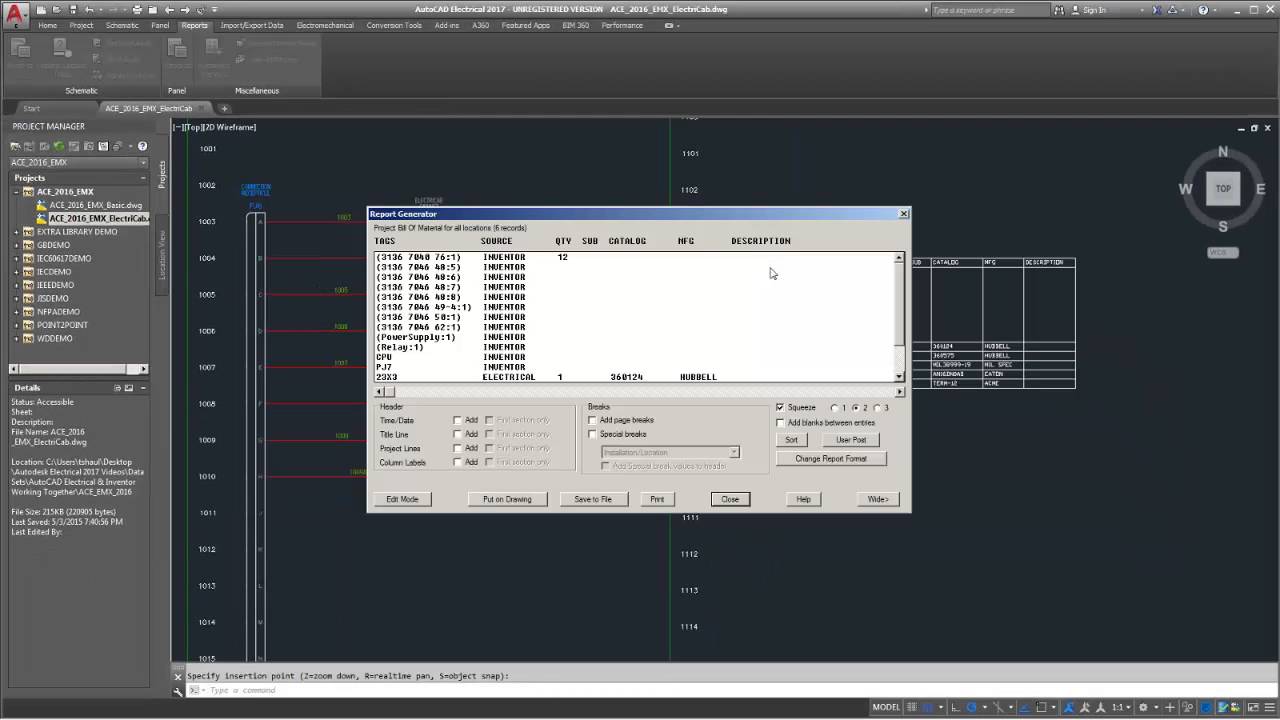
Task: Click the Wide> button in Report Generator
Action: point(878,499)
